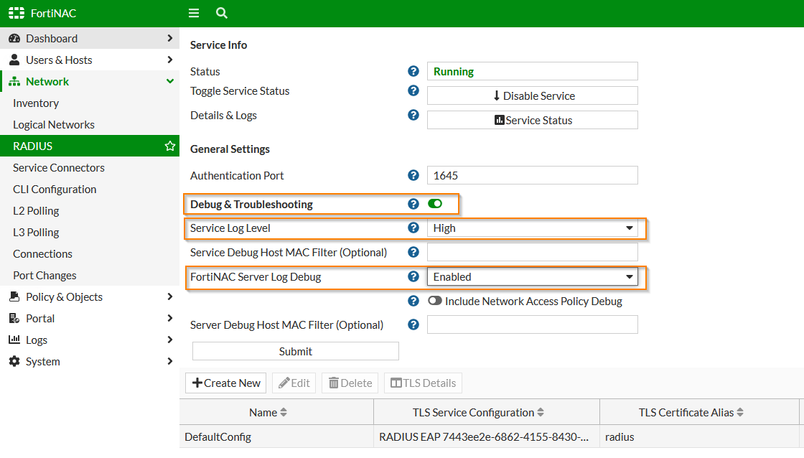Click the FortiNAC logo icon

click(16, 13)
